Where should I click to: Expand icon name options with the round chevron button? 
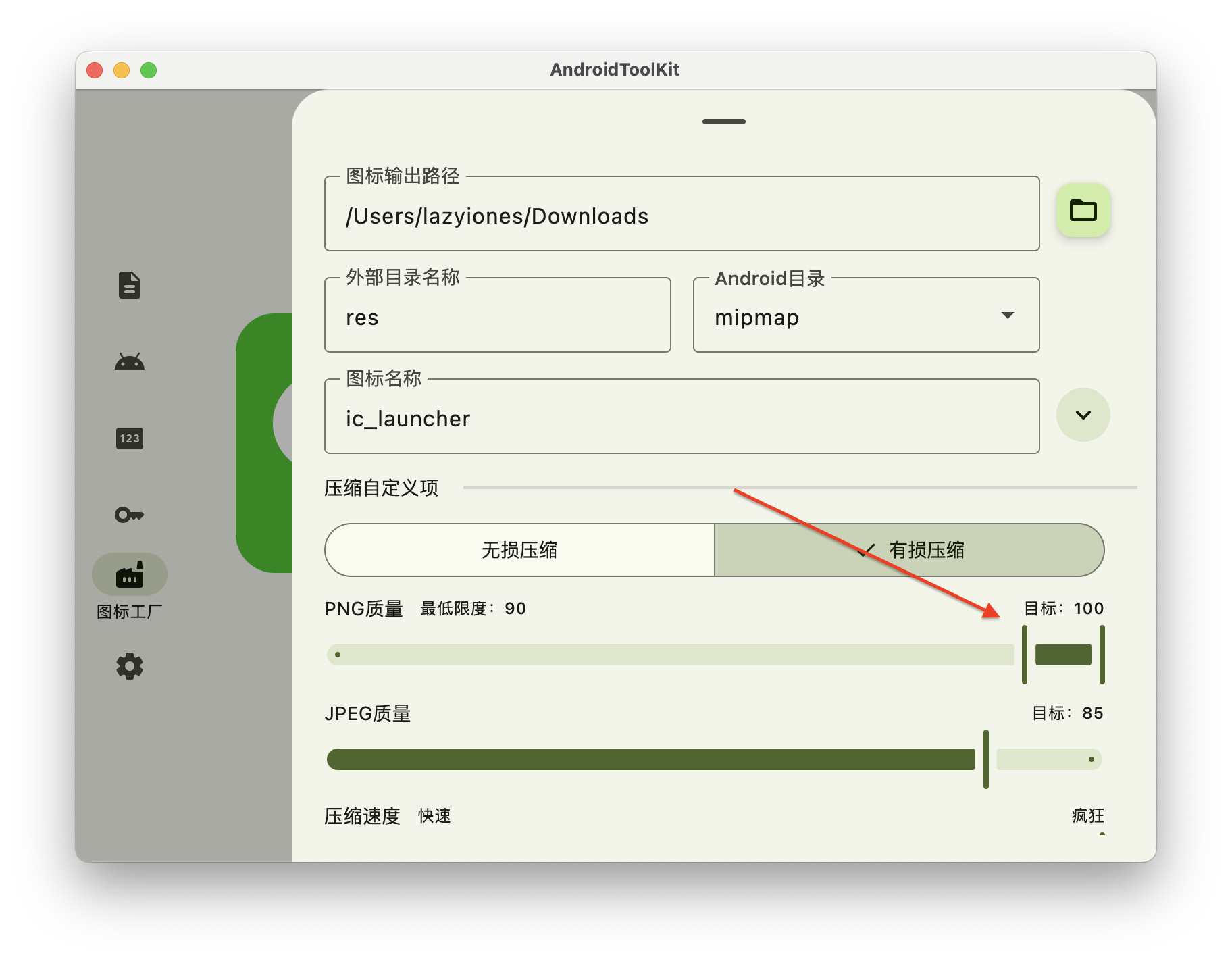[x=1083, y=415]
